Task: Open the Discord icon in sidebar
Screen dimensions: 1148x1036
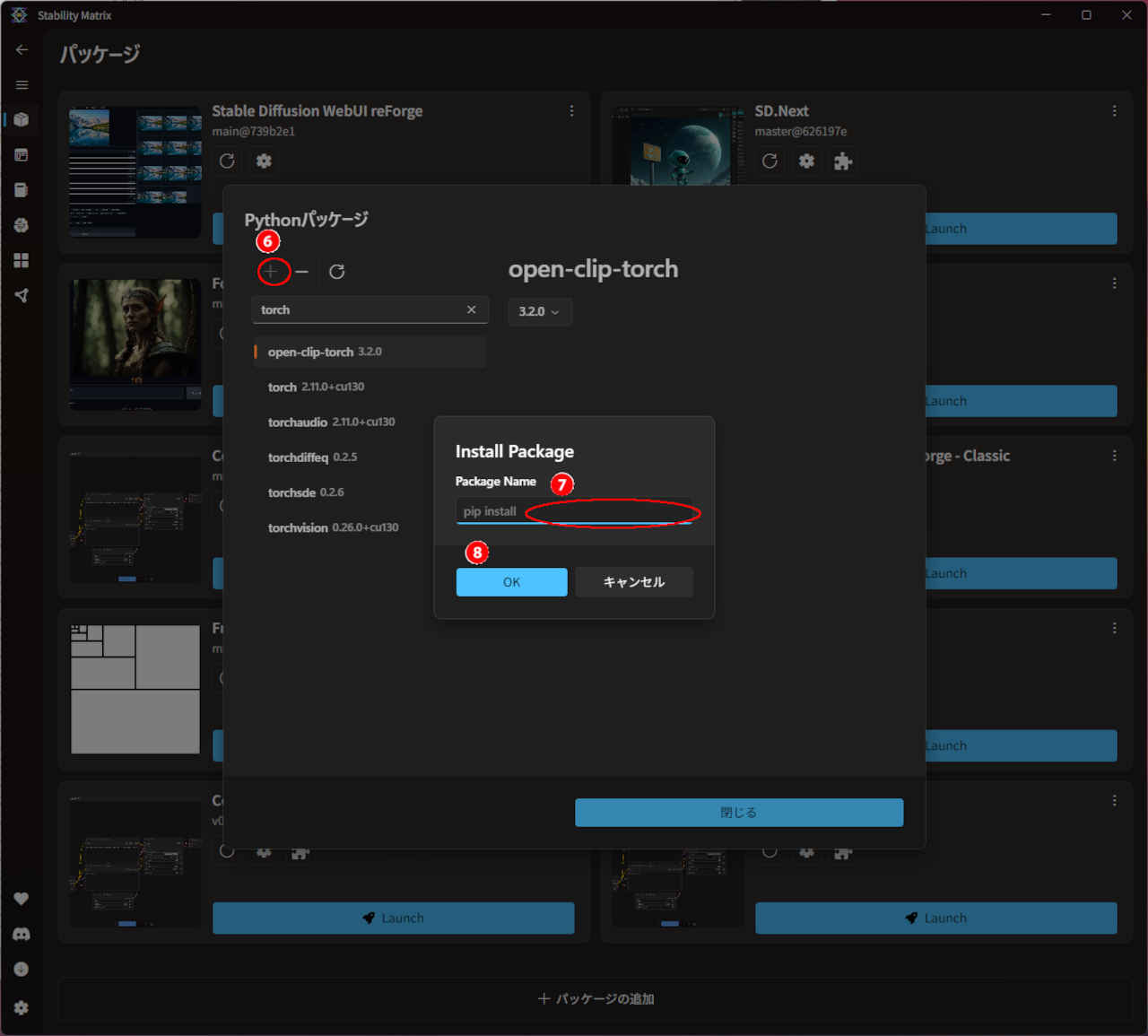Action: pyautogui.click(x=22, y=934)
